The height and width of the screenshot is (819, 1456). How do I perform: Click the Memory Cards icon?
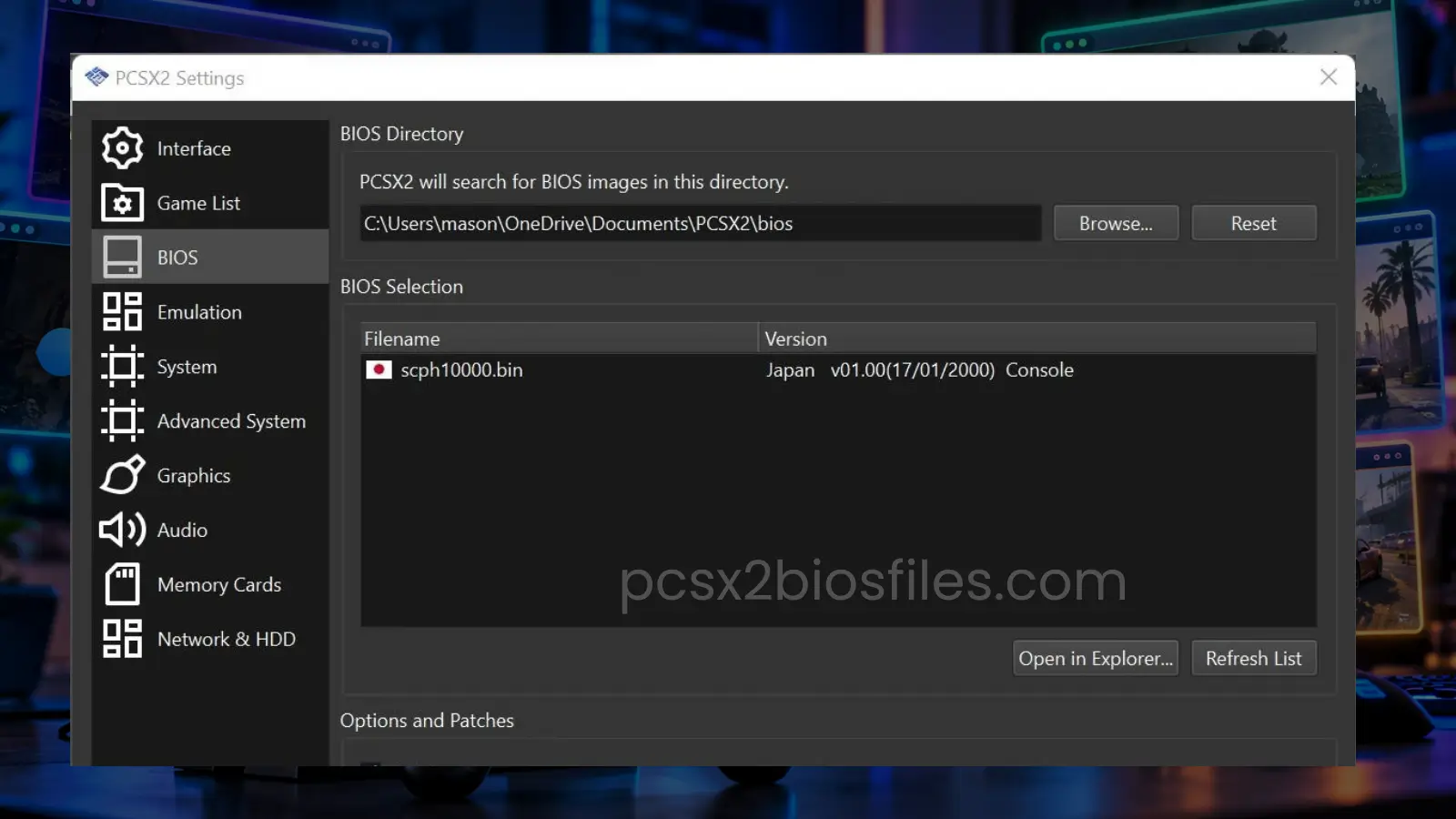(122, 584)
